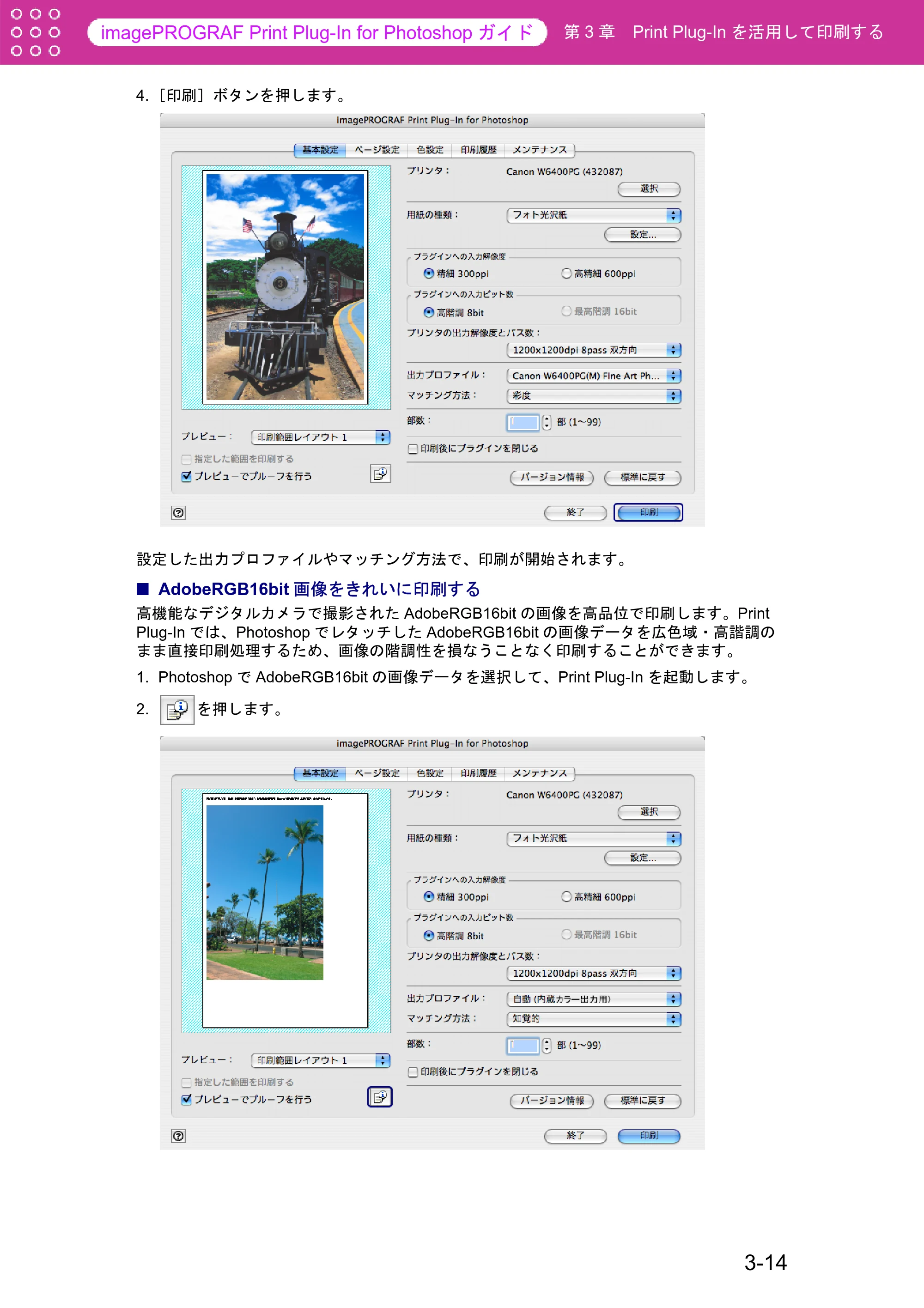The height and width of the screenshot is (1308, 924).
Task: Enable 印刷後にプラグインを閉じる in the palm tree dialog
Action: (413, 1072)
